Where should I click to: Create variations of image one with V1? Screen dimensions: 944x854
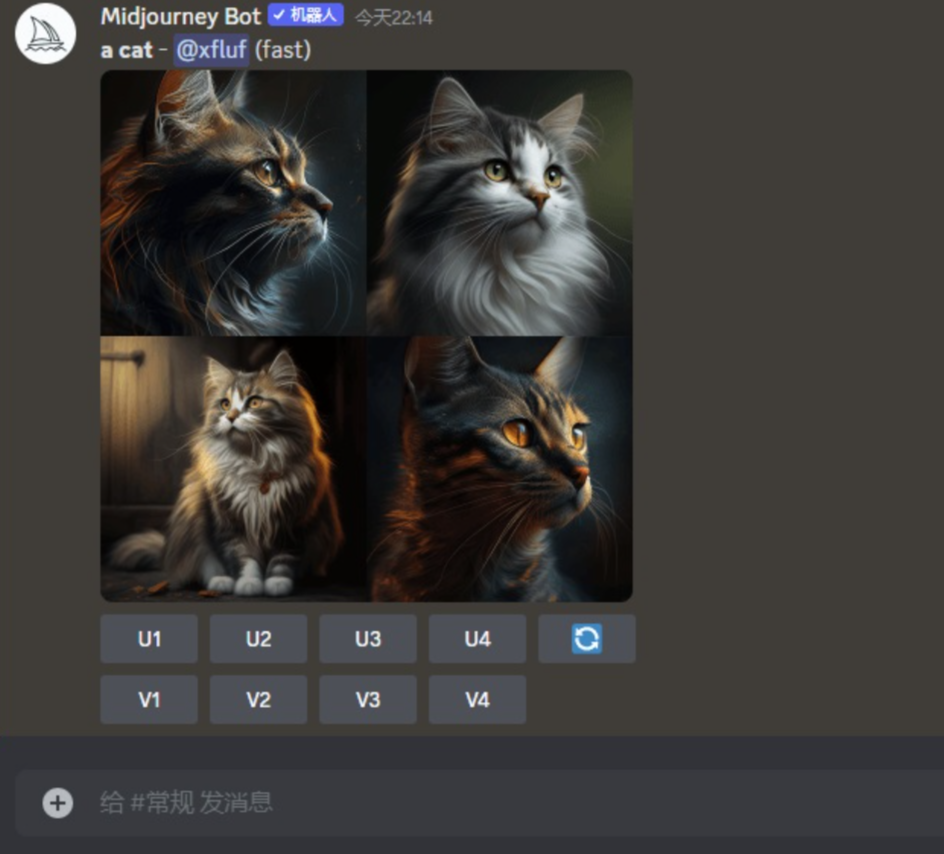[x=149, y=699]
